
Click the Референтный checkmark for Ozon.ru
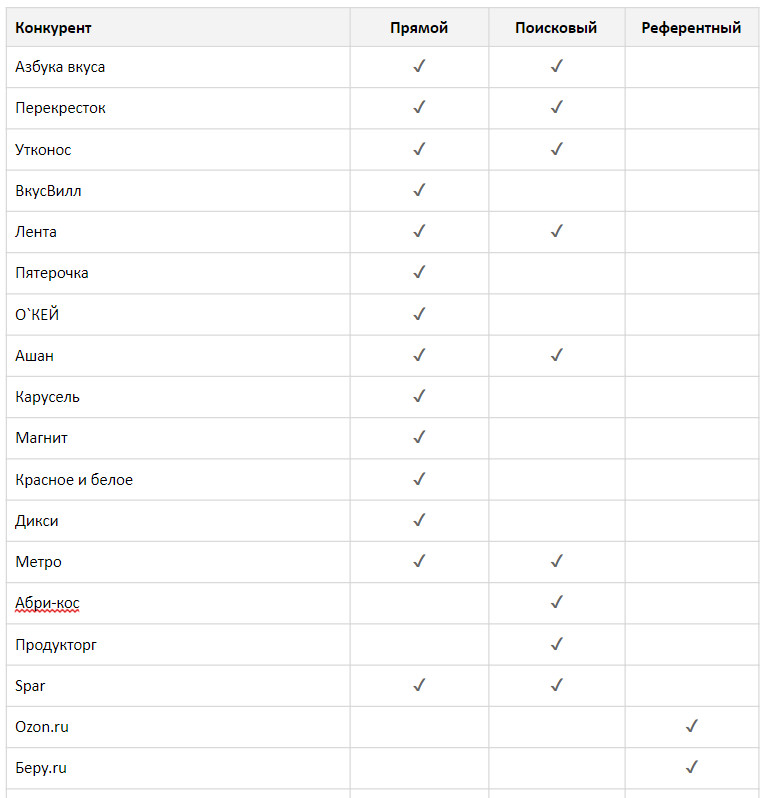[691, 727]
